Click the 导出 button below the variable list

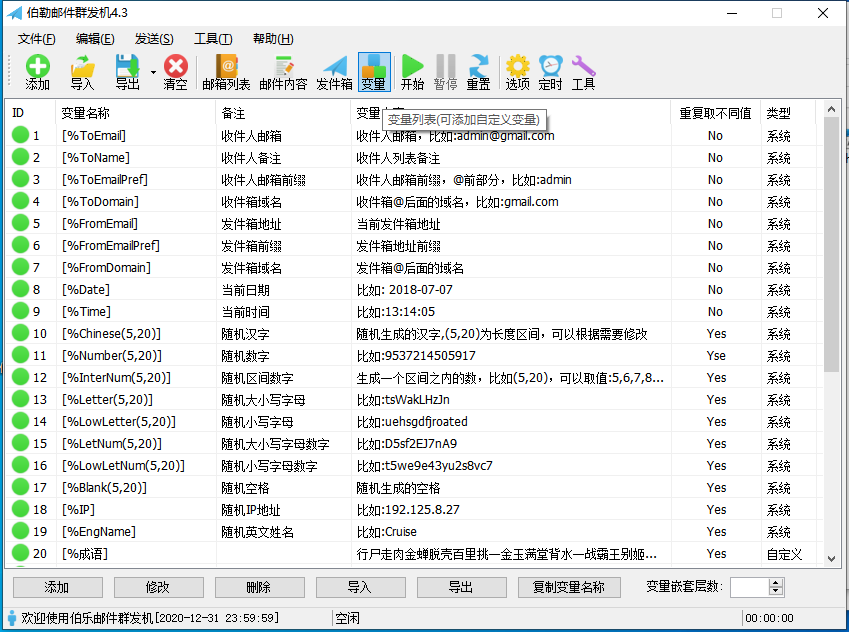pyautogui.click(x=462, y=587)
